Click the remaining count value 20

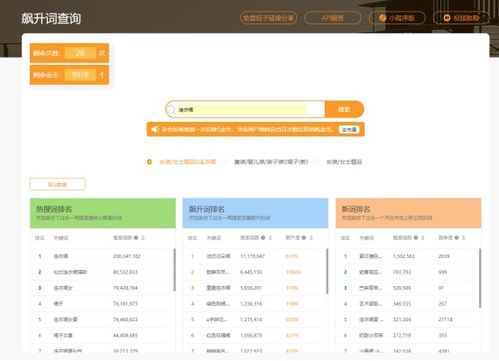point(80,53)
